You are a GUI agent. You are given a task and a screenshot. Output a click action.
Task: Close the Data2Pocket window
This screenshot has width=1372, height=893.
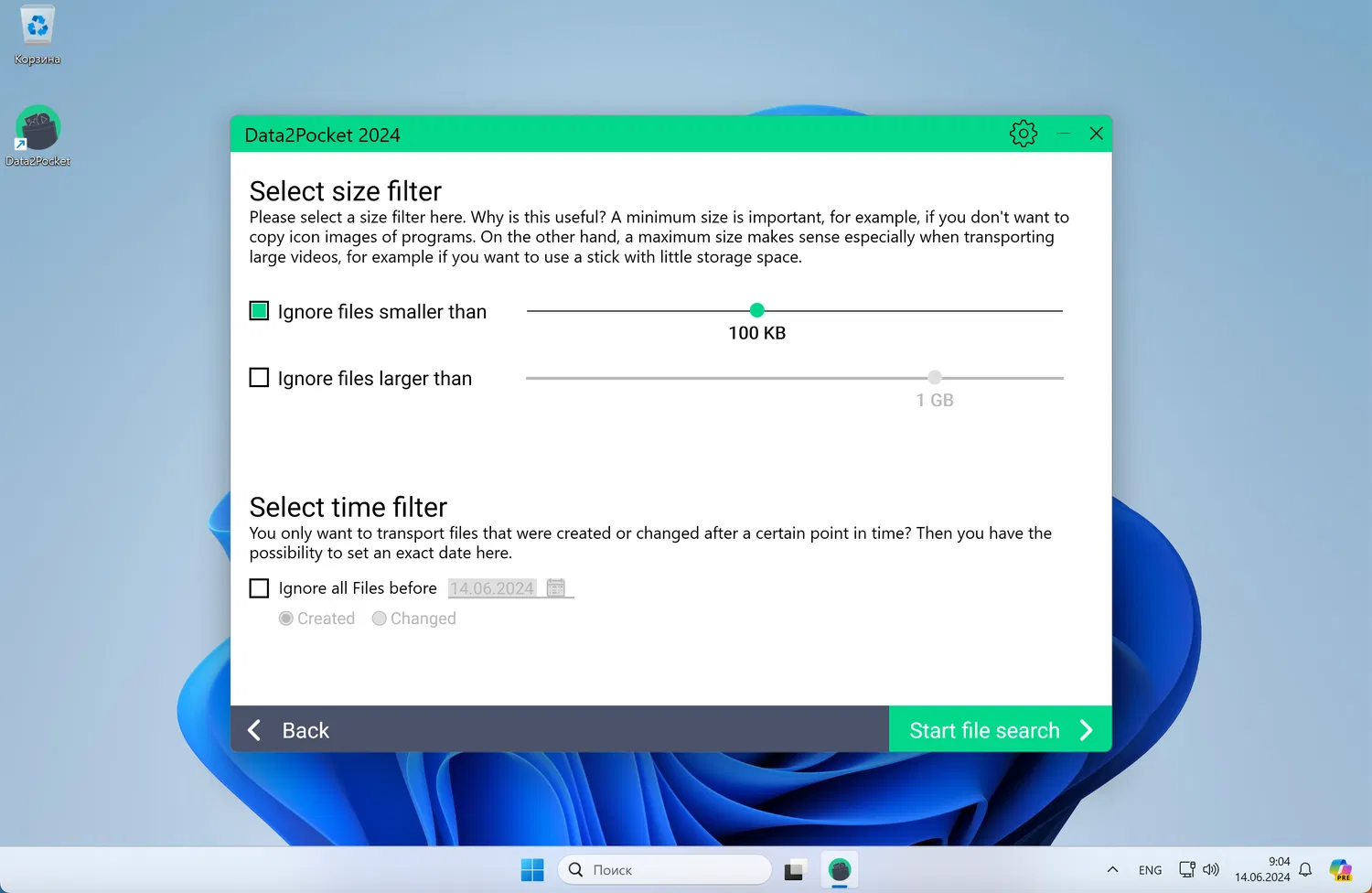point(1096,134)
